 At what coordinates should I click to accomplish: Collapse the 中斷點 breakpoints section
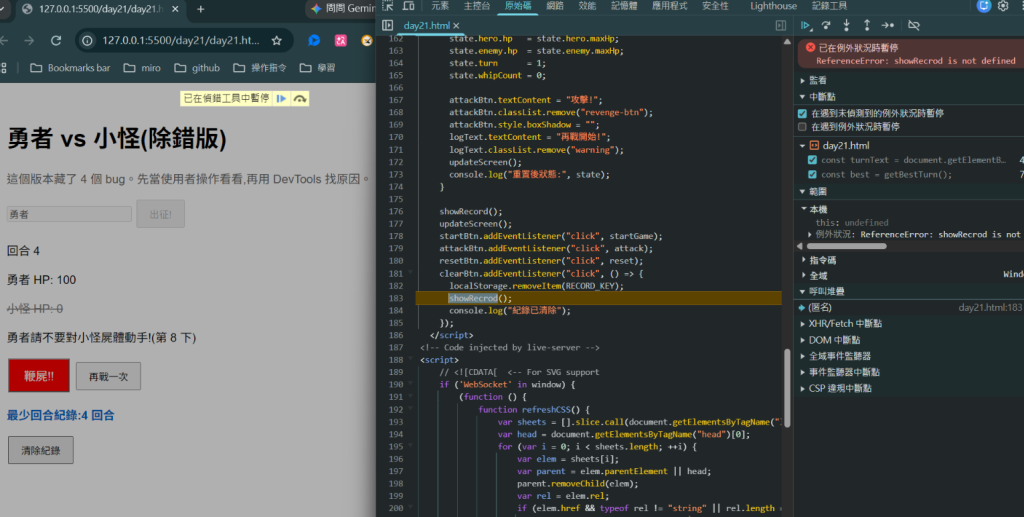[x=803, y=97]
